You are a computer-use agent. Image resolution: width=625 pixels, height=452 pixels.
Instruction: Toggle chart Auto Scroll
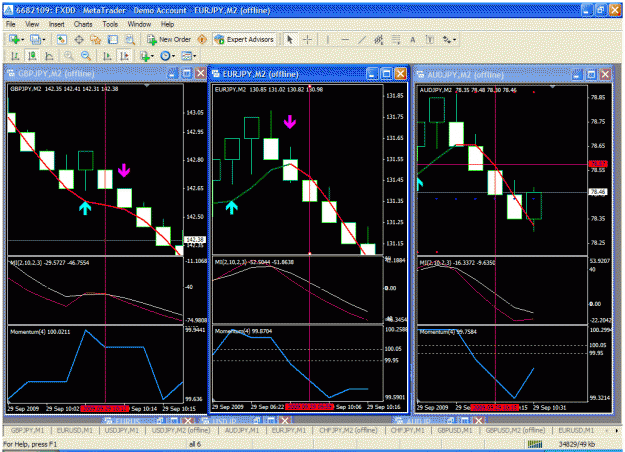pos(107,56)
